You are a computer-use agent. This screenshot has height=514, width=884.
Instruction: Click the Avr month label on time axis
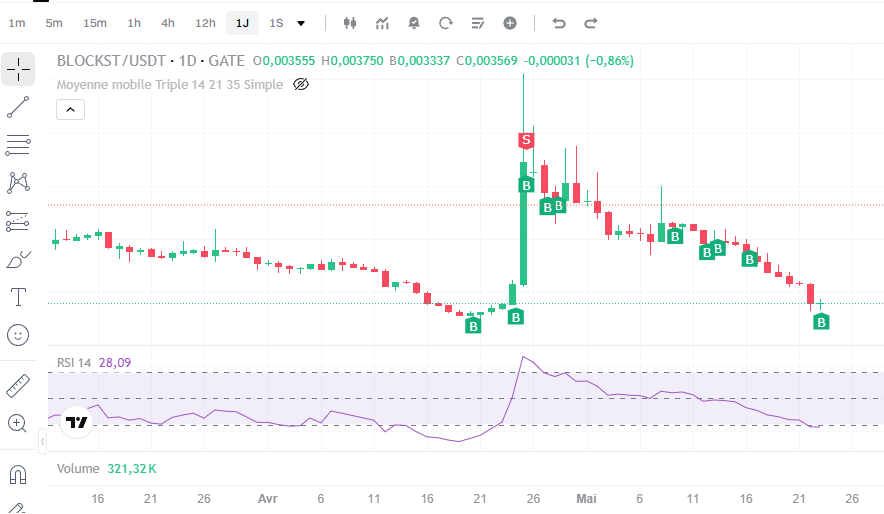268,499
